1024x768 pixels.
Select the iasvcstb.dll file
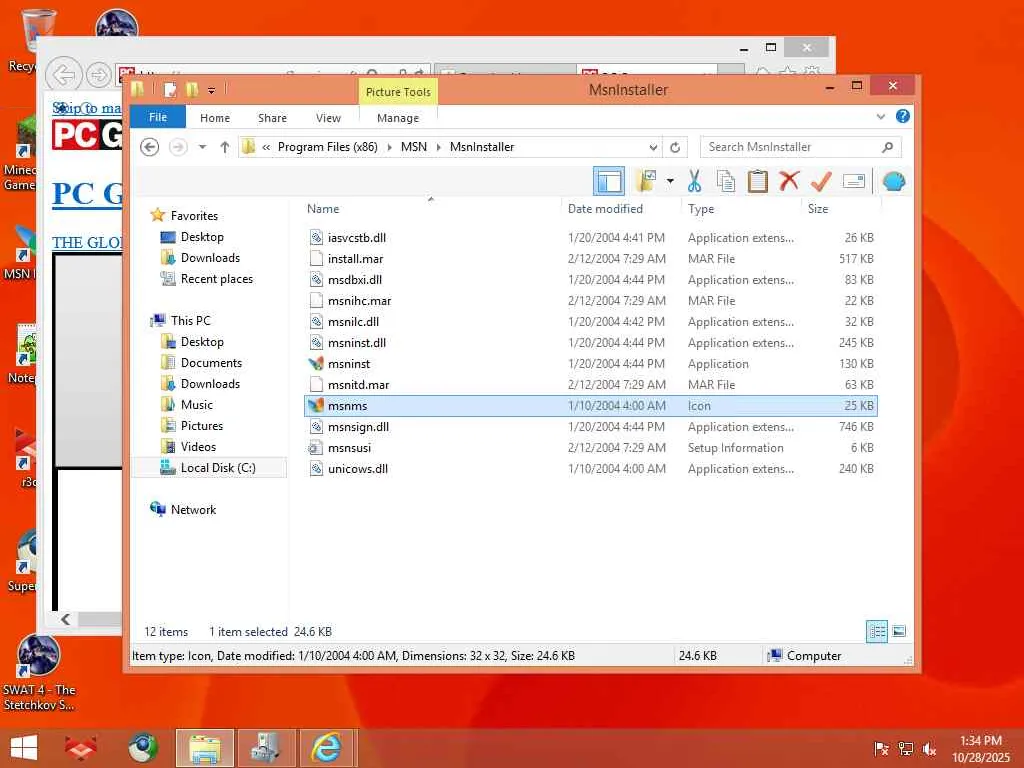point(590,238)
